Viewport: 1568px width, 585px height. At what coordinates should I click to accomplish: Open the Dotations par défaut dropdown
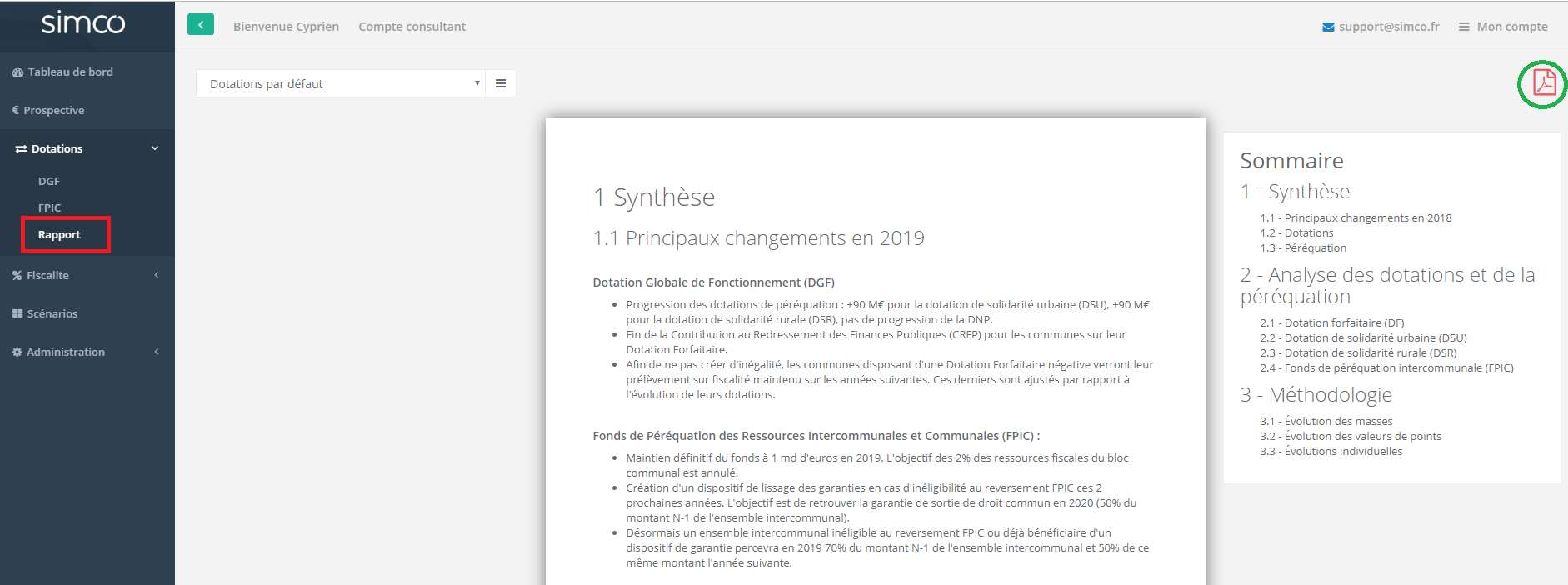coord(340,83)
